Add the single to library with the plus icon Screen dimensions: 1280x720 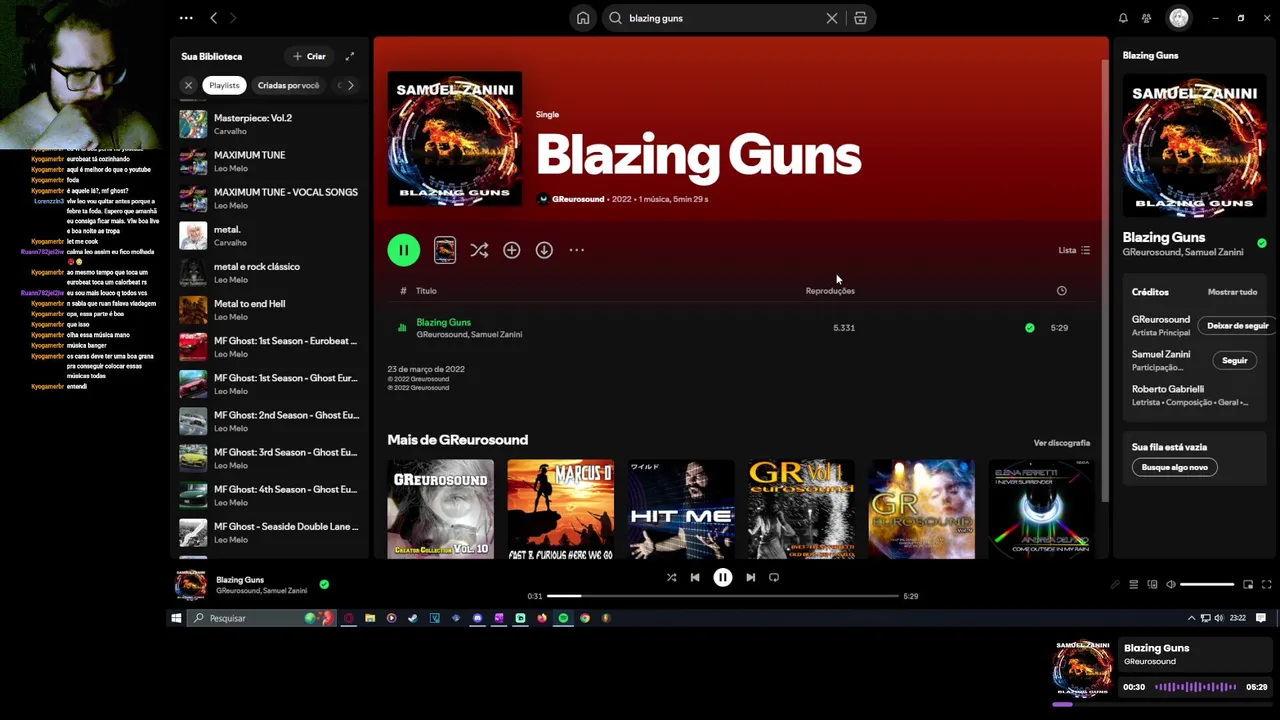511,250
